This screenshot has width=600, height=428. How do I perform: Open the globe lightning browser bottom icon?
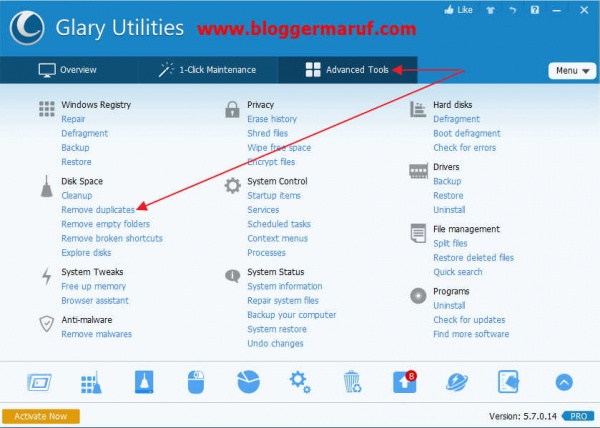(457, 382)
